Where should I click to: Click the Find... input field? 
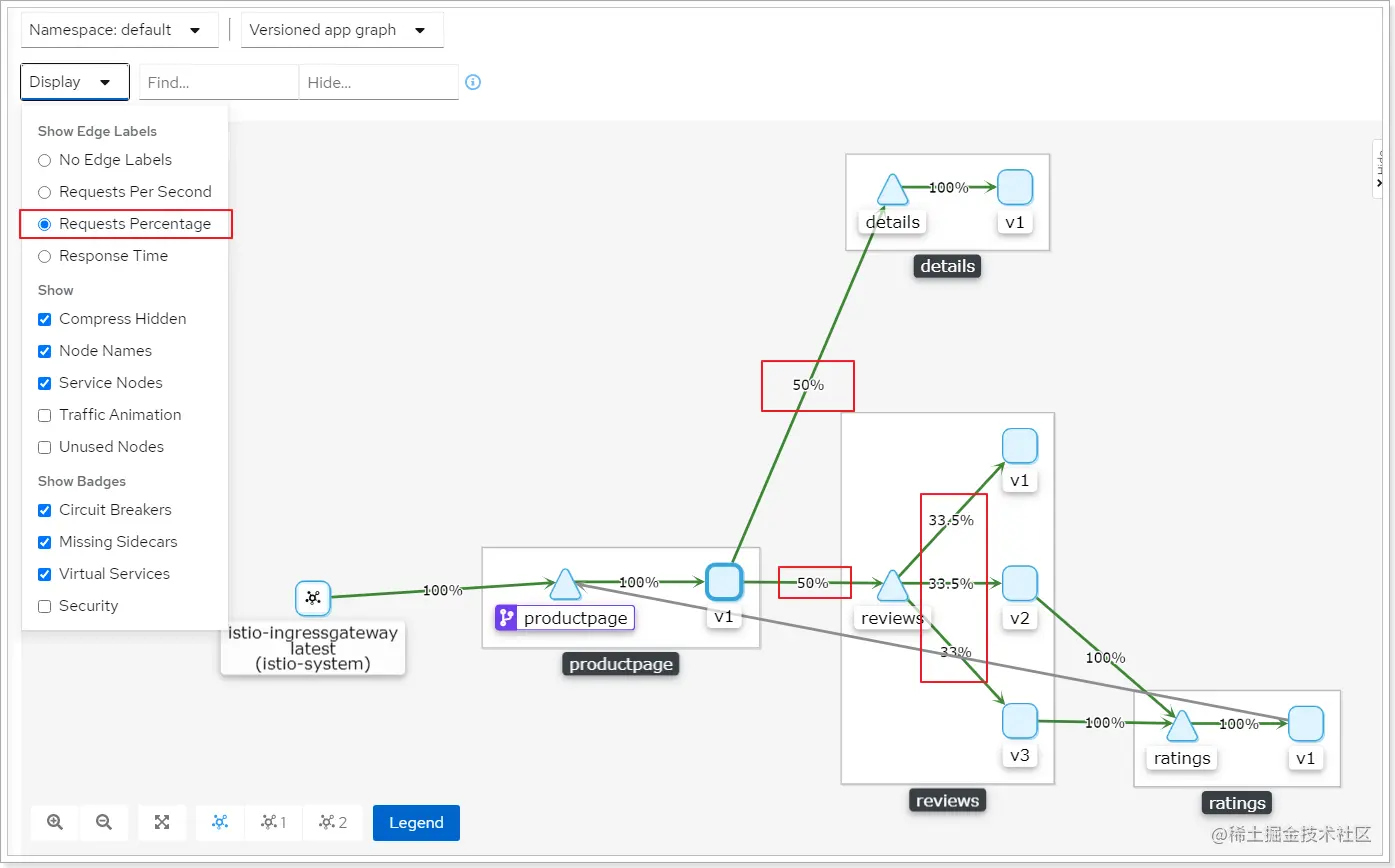[219, 82]
